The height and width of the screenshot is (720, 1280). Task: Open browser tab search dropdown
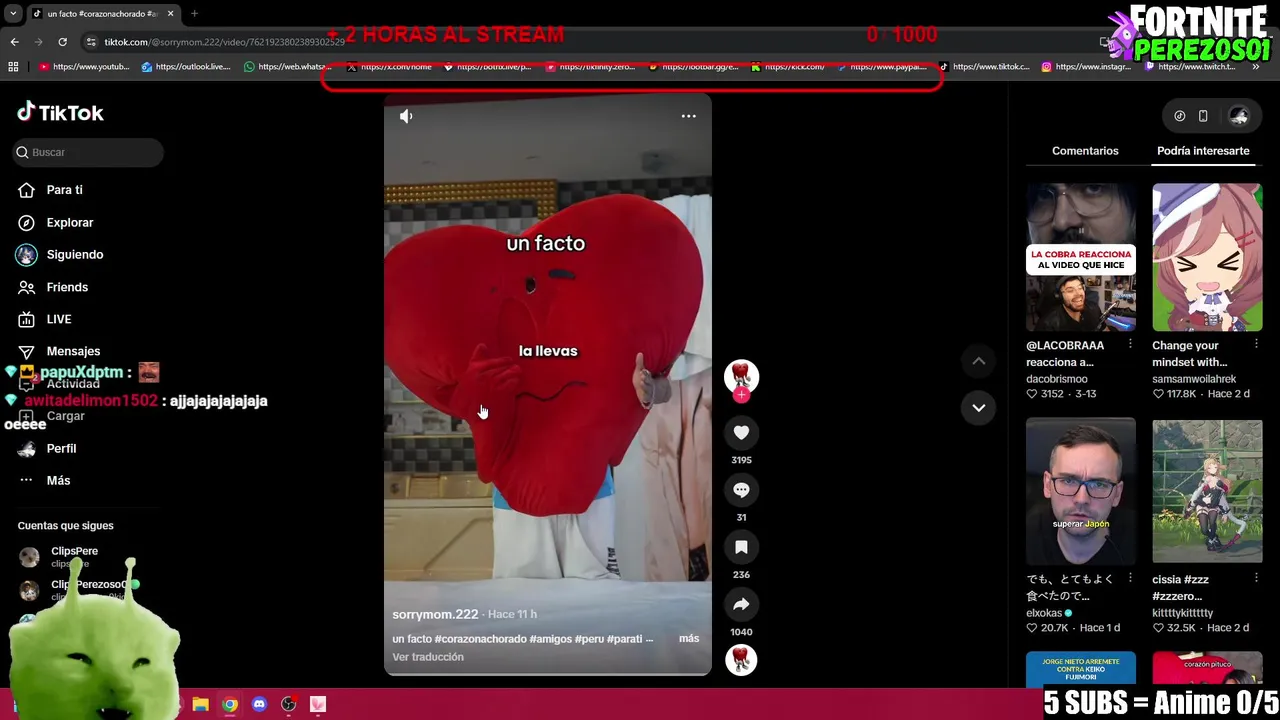coord(12,14)
